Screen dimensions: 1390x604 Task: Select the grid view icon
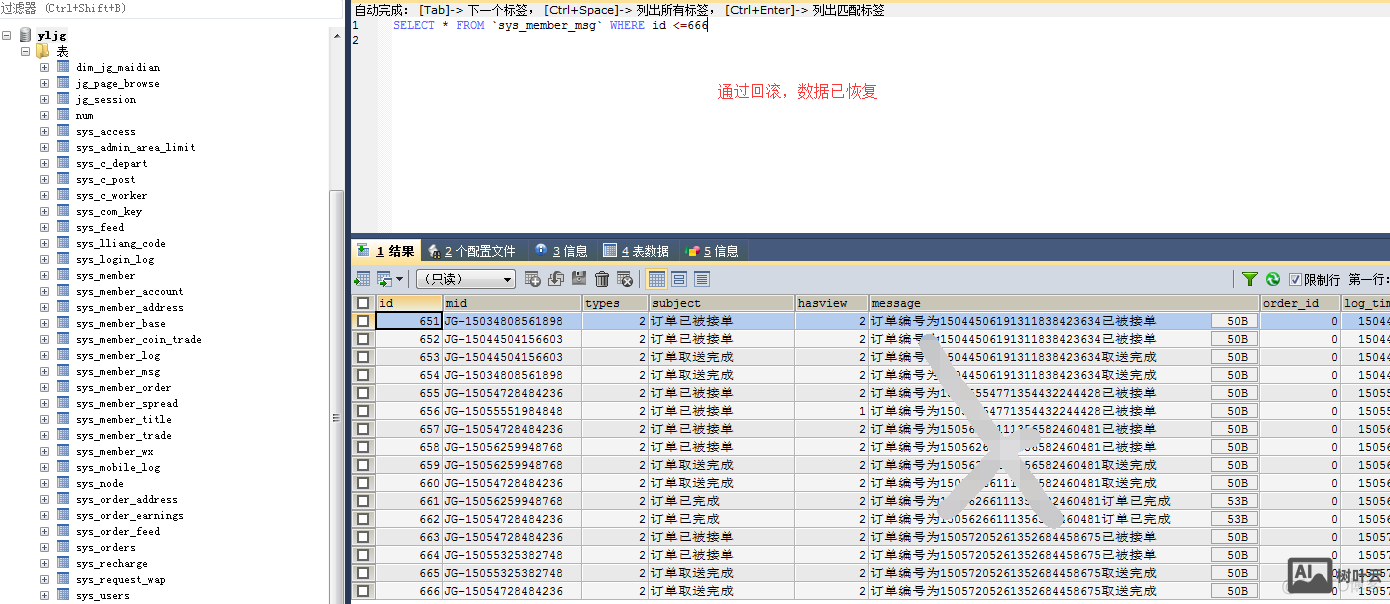coord(656,279)
